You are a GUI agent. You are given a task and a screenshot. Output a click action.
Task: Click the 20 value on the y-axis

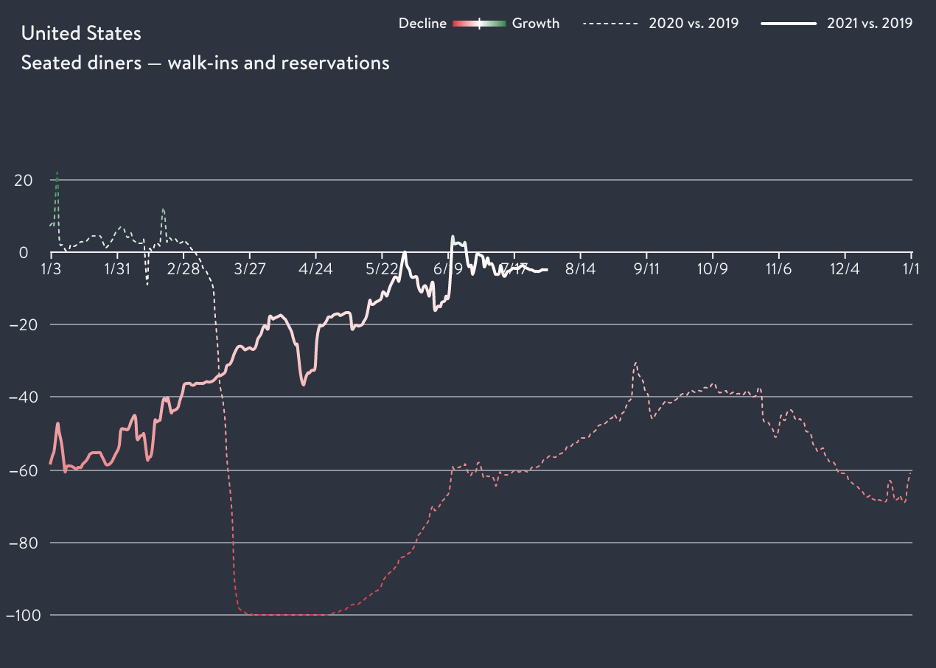tap(24, 180)
